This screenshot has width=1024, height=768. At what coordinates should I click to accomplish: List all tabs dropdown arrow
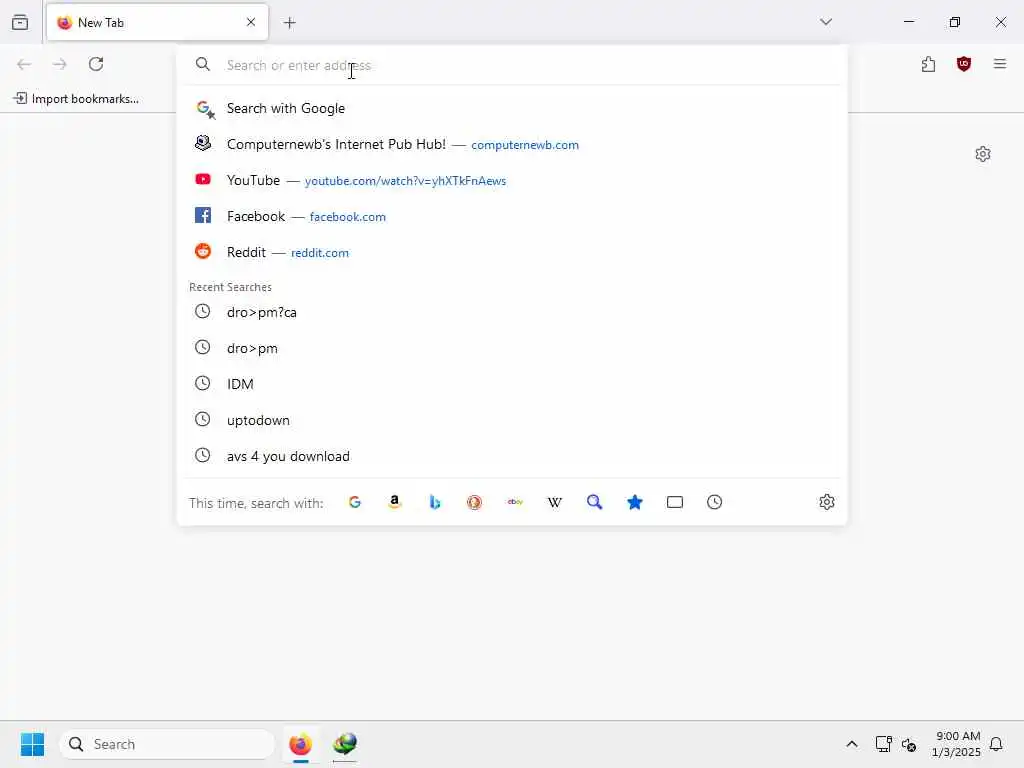[x=825, y=22]
